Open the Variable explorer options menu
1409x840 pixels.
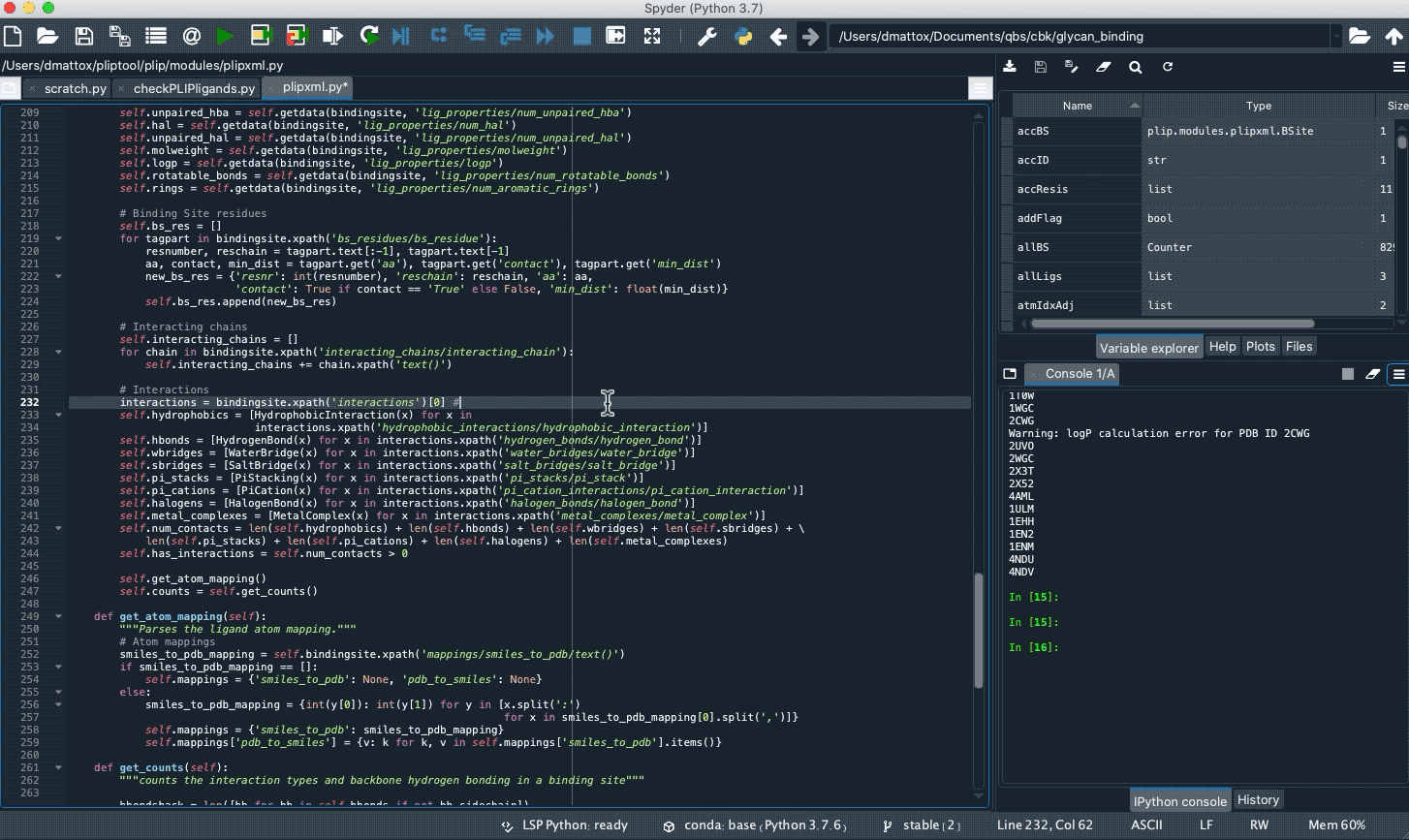coord(1398,67)
